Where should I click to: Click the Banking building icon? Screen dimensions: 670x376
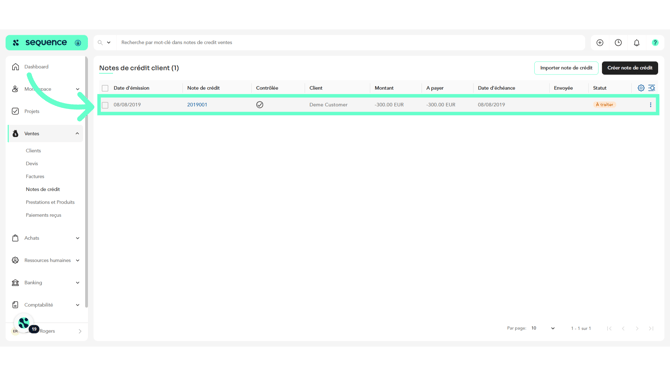[15, 282]
